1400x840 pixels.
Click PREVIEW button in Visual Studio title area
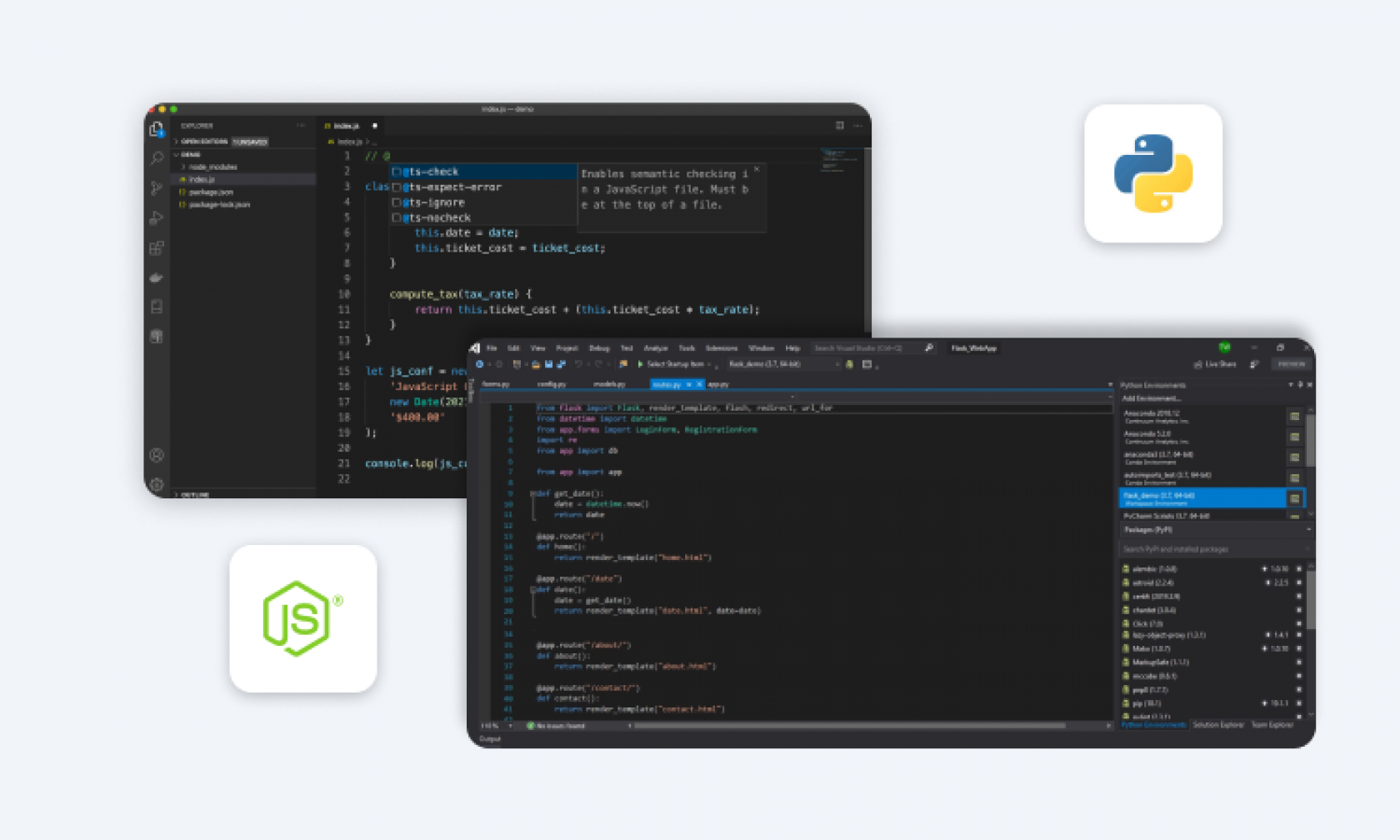tap(1291, 364)
